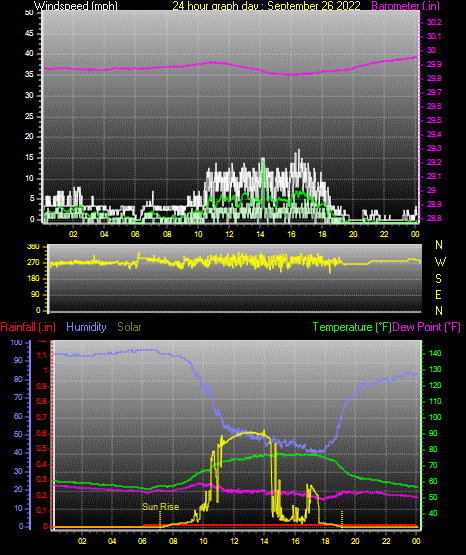
Task: Click hour 08 under the bottom chart
Action: coord(173,541)
